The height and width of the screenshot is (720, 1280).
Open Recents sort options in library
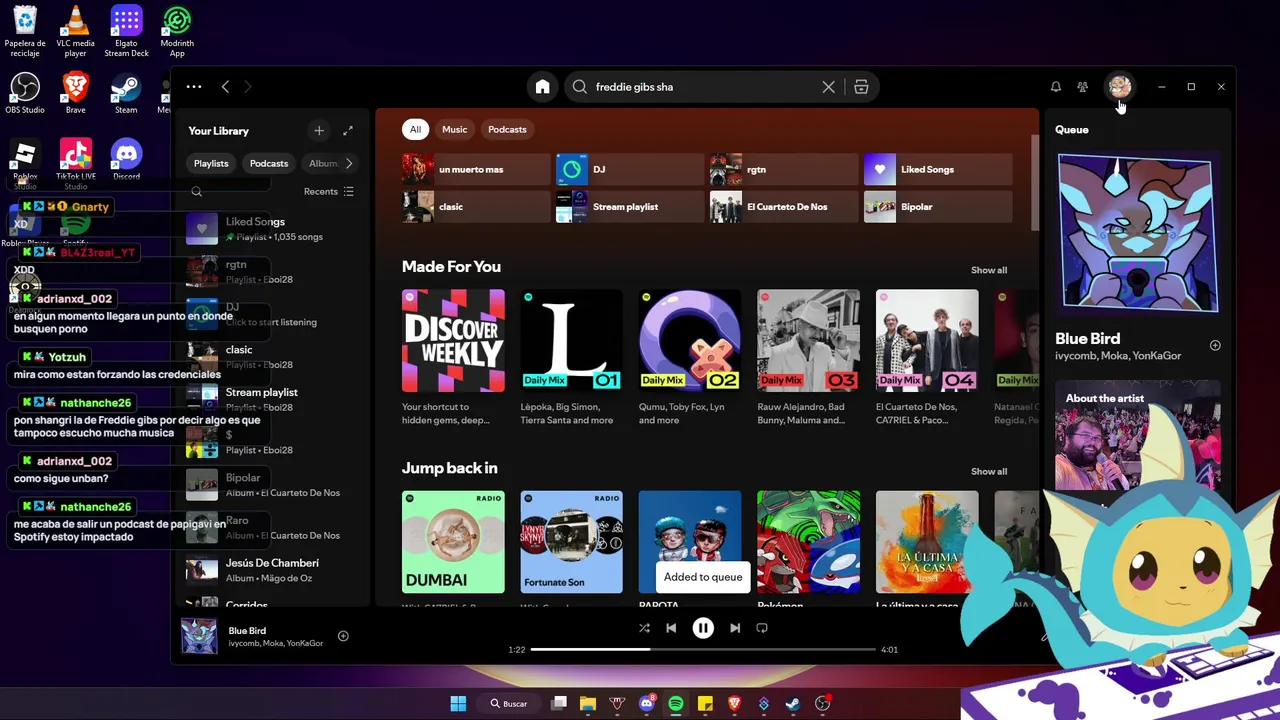329,191
